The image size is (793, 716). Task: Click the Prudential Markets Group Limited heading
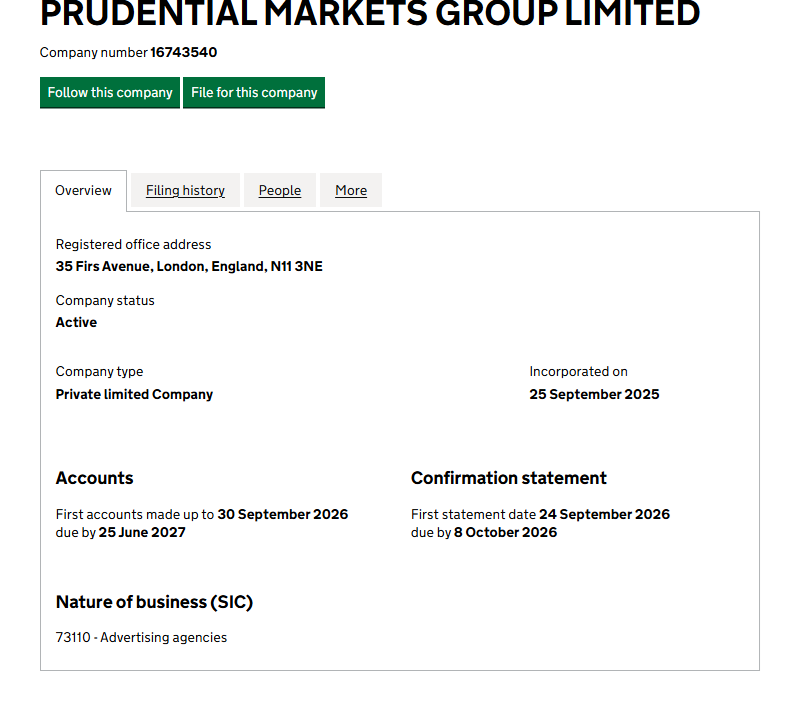(370, 14)
